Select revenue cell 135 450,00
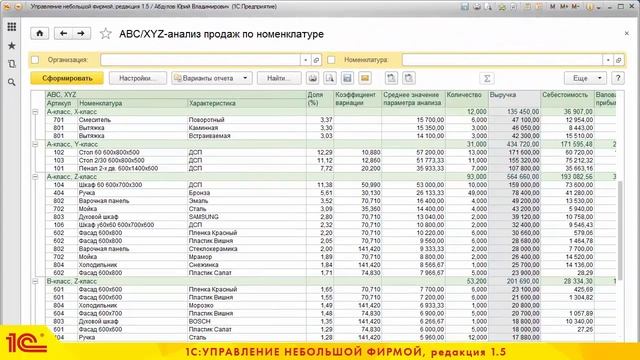 pos(514,112)
